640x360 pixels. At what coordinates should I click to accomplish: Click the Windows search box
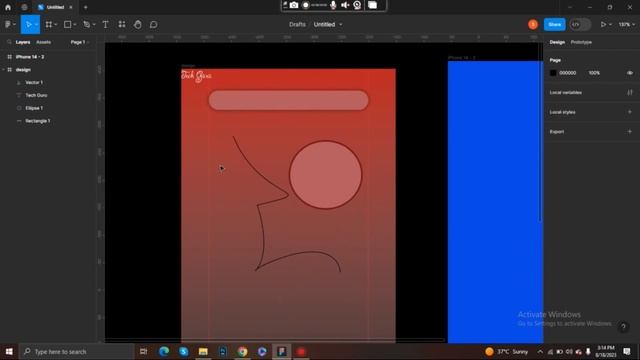77,351
